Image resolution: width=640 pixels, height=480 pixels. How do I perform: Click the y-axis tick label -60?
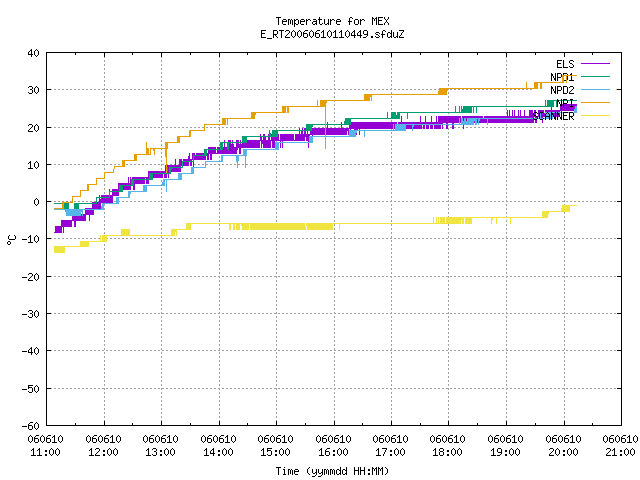(x=31, y=426)
